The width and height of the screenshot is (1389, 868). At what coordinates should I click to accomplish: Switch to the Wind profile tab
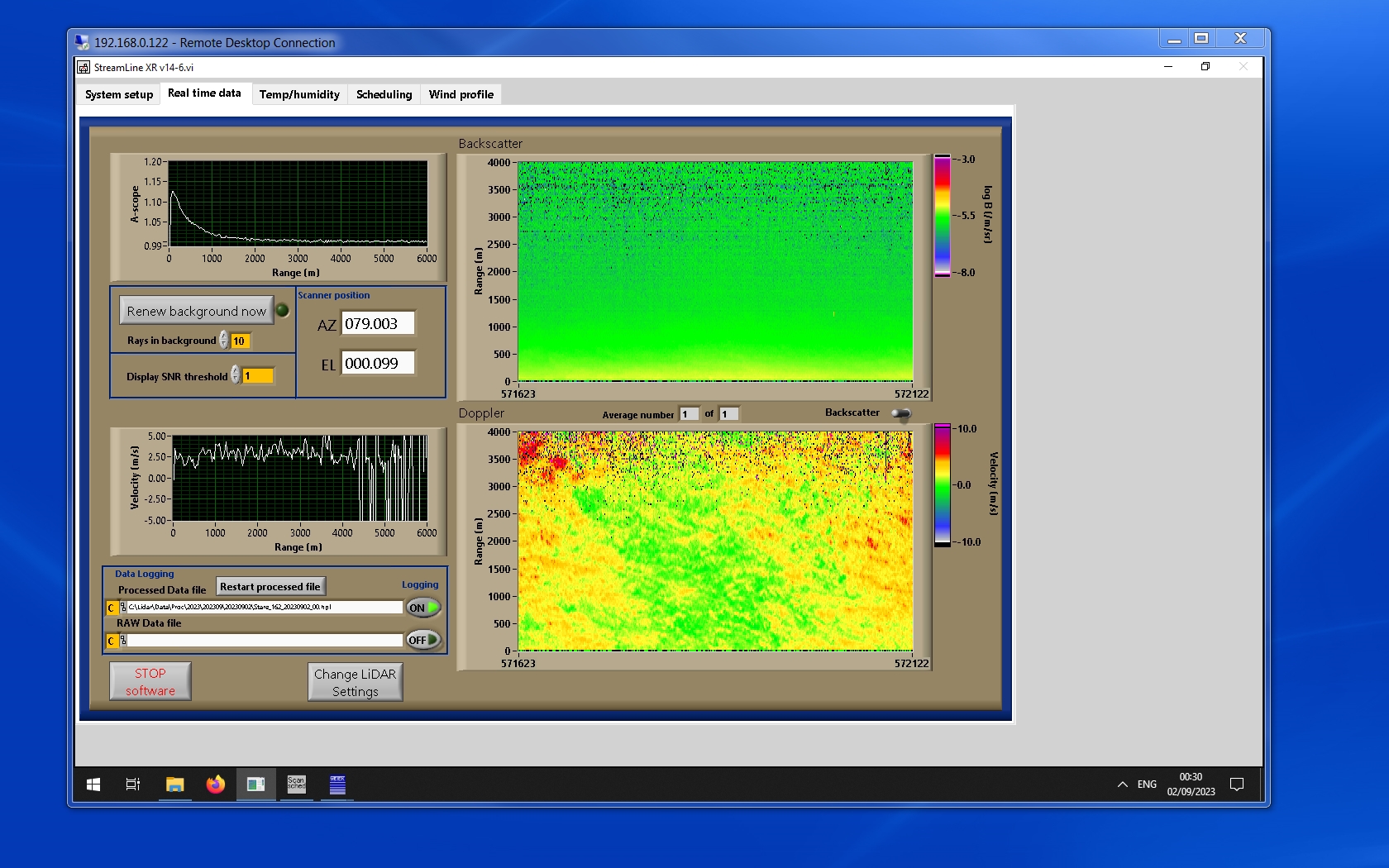coord(461,94)
